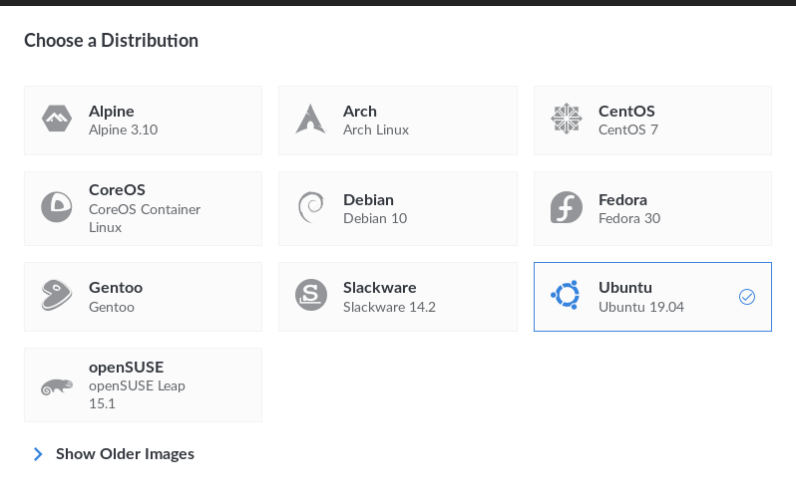Choose the CoreOS distribution title
The height and width of the screenshot is (502, 796).
click(117, 190)
